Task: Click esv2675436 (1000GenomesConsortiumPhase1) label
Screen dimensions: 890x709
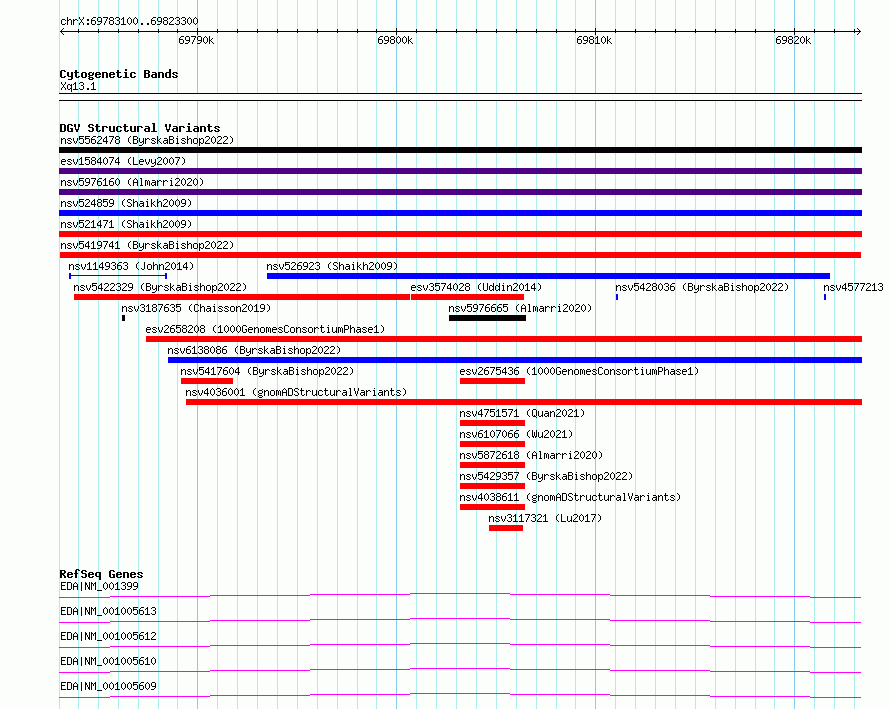Action: (579, 371)
